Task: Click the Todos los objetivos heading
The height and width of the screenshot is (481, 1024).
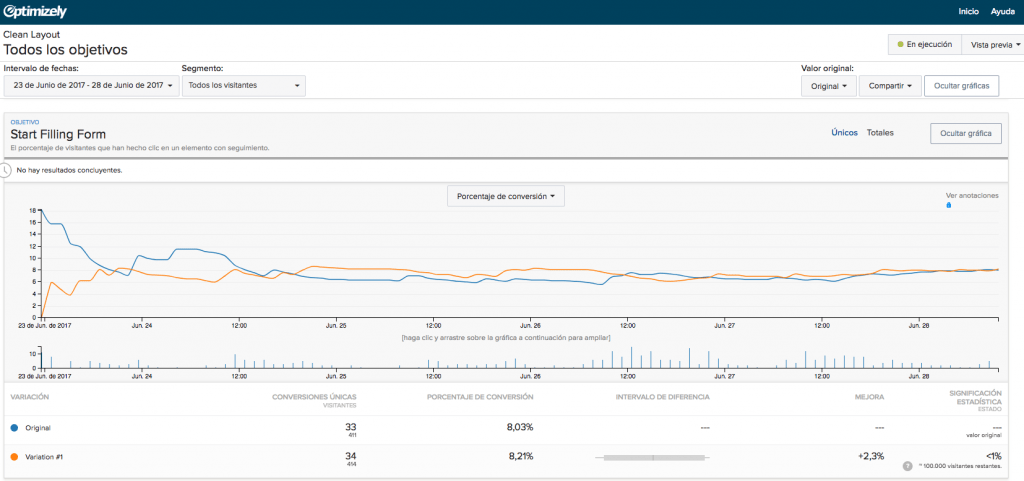Action: click(65, 50)
